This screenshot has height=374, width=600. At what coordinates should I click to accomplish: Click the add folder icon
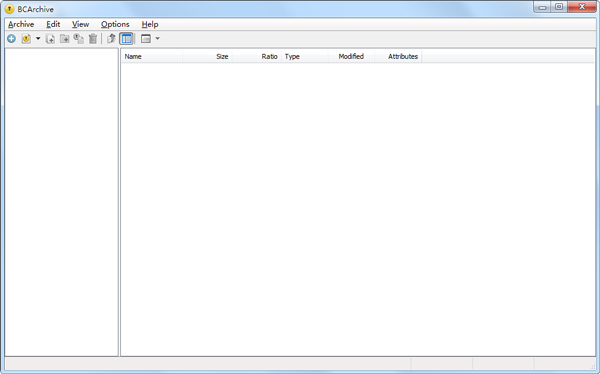(x=64, y=39)
